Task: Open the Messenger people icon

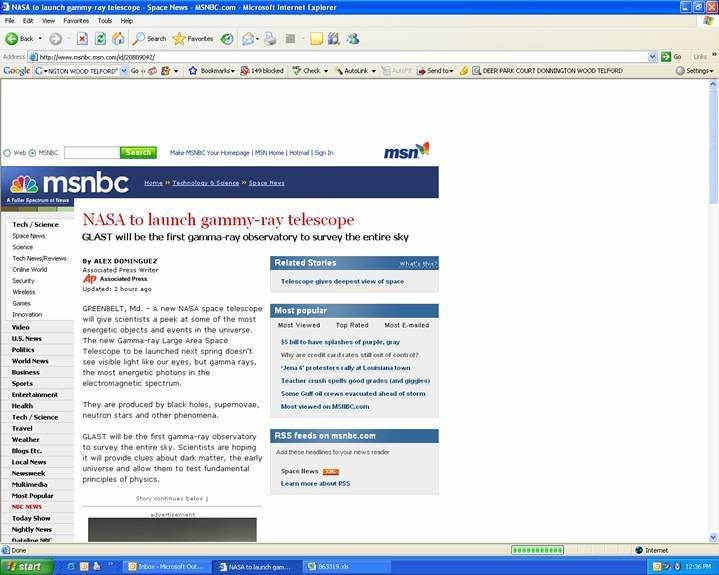Action: click(x=353, y=39)
